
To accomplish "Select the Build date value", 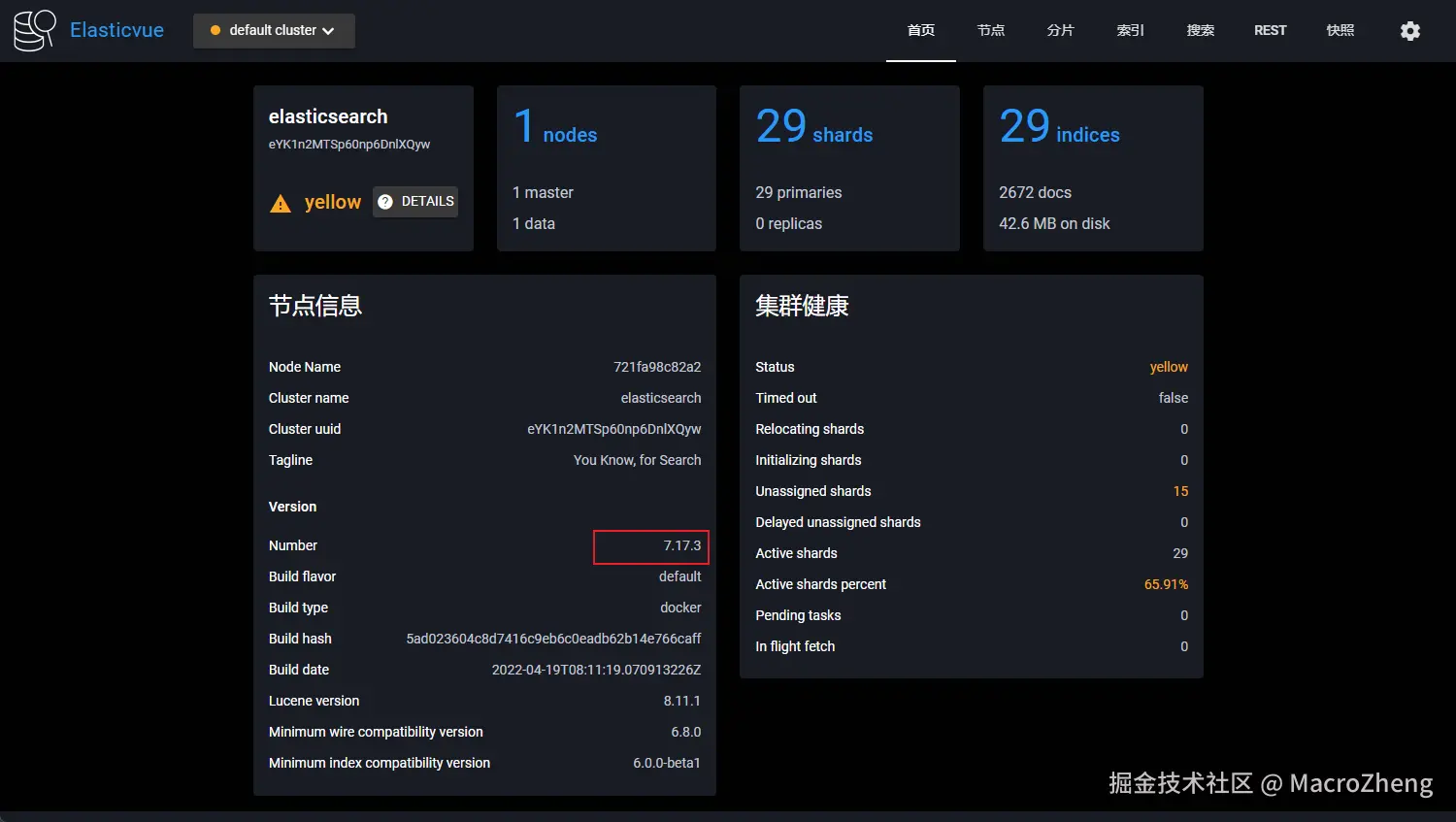I will (x=596, y=670).
